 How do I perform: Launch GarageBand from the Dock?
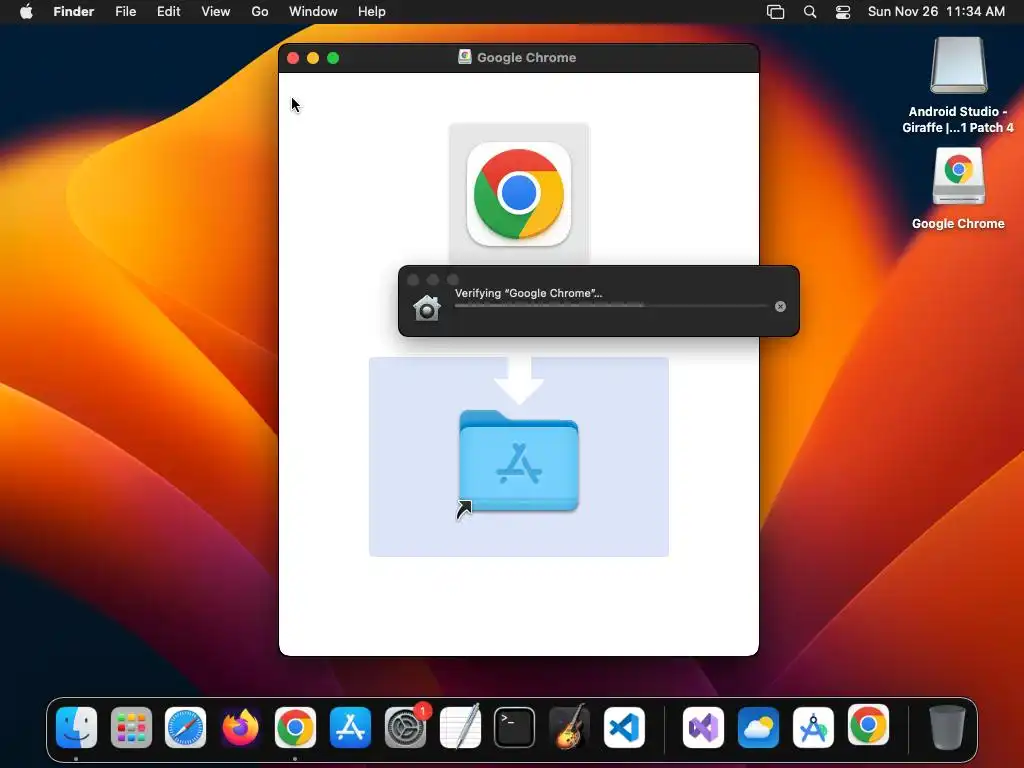coord(569,727)
